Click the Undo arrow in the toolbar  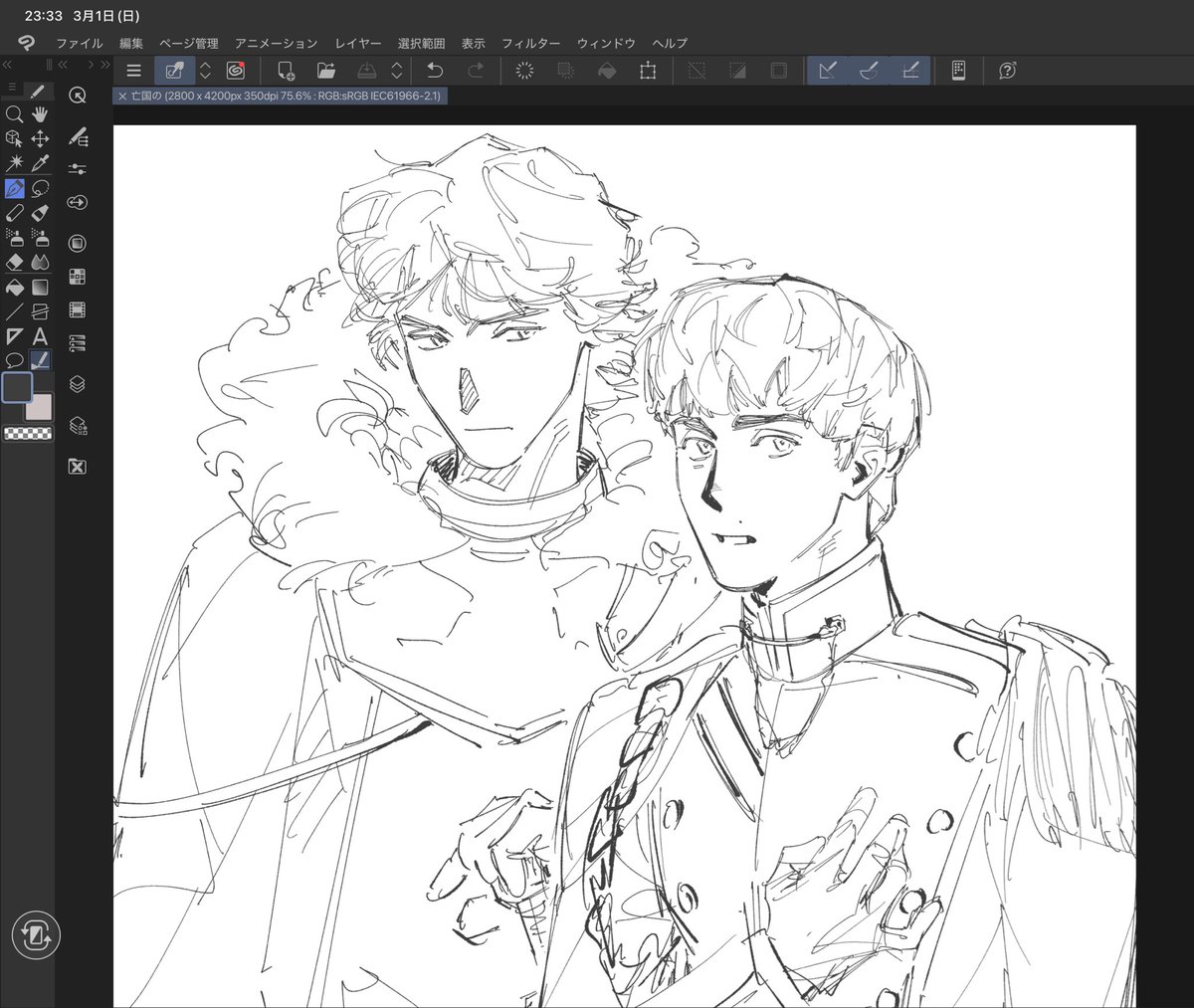[434, 71]
